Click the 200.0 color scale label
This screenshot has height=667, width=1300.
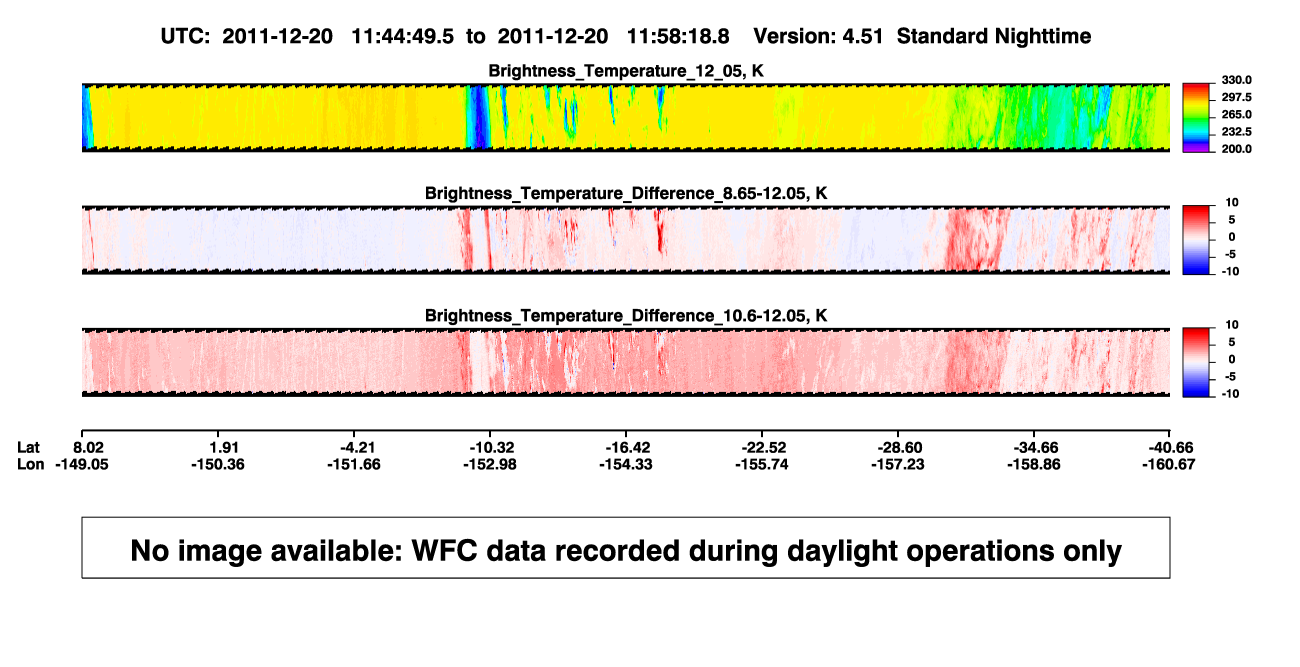[1235, 148]
